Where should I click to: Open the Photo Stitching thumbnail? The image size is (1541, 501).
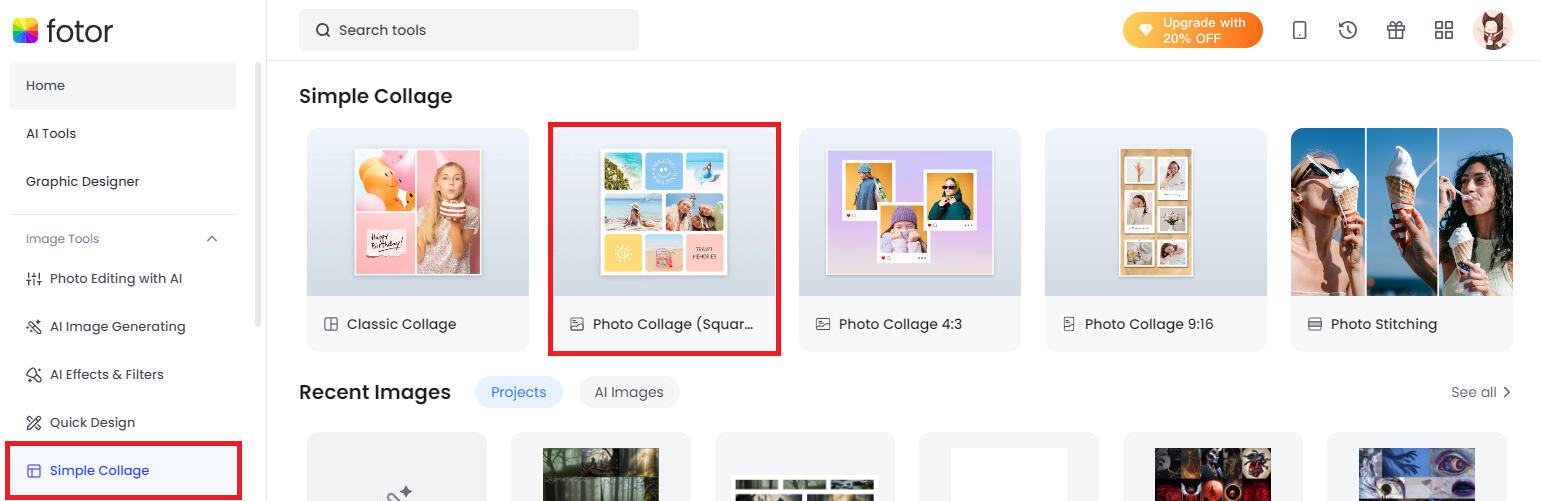[x=1401, y=212]
